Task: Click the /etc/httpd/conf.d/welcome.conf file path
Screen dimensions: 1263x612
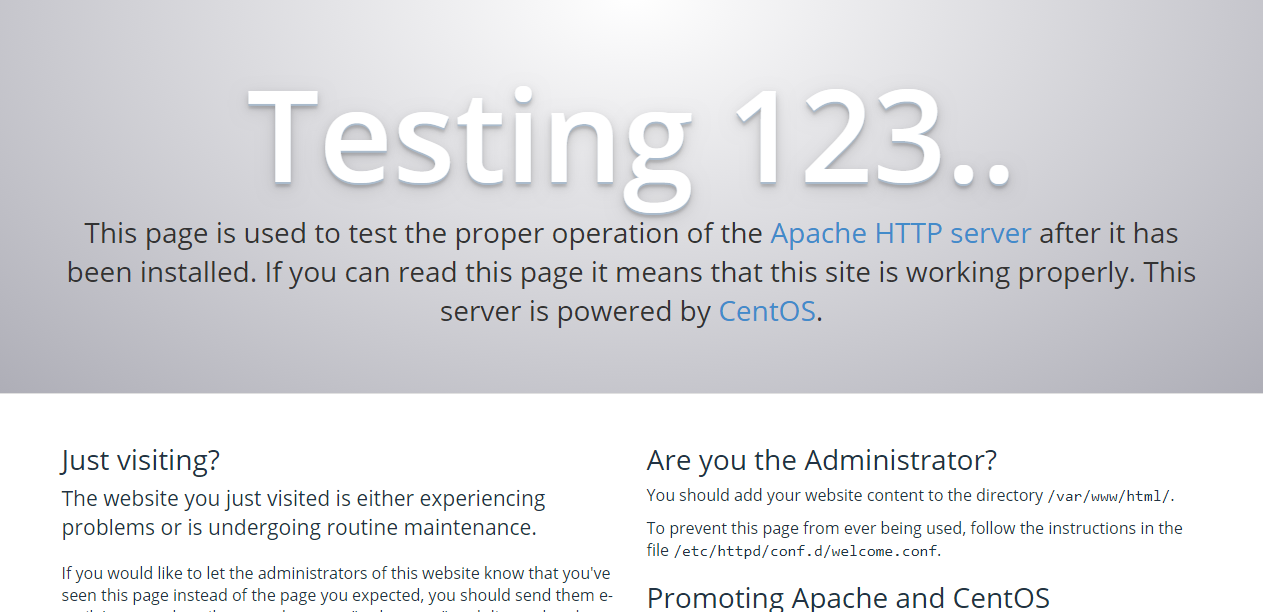Action: [805, 551]
